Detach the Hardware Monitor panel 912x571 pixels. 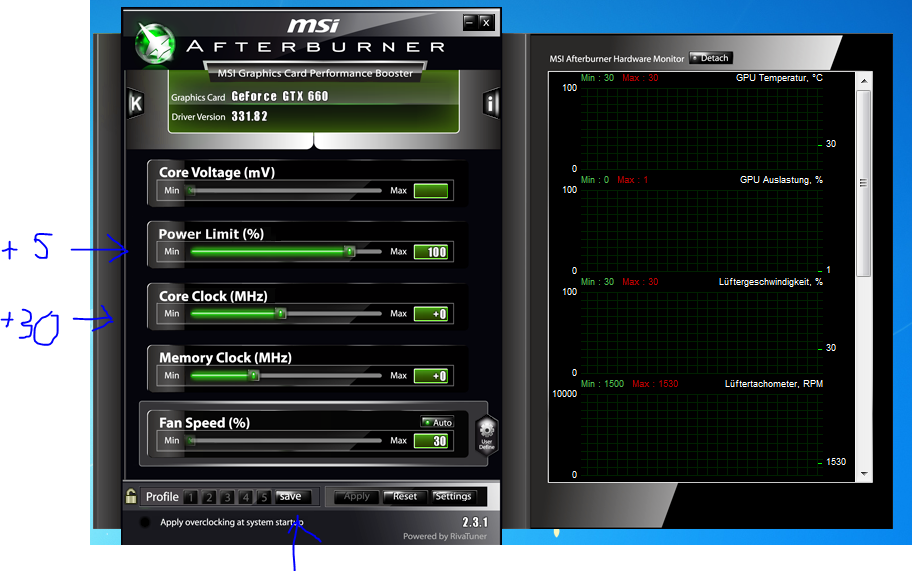click(710, 58)
